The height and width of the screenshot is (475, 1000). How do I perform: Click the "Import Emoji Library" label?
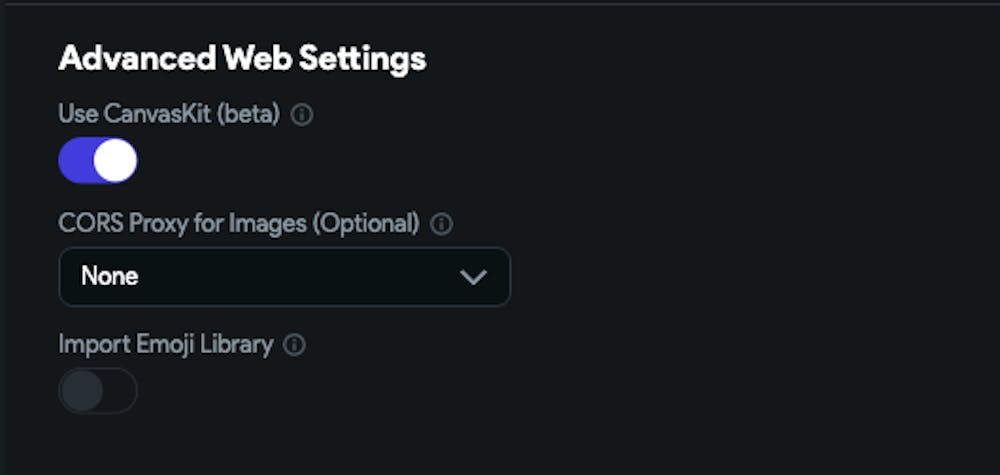(x=166, y=345)
